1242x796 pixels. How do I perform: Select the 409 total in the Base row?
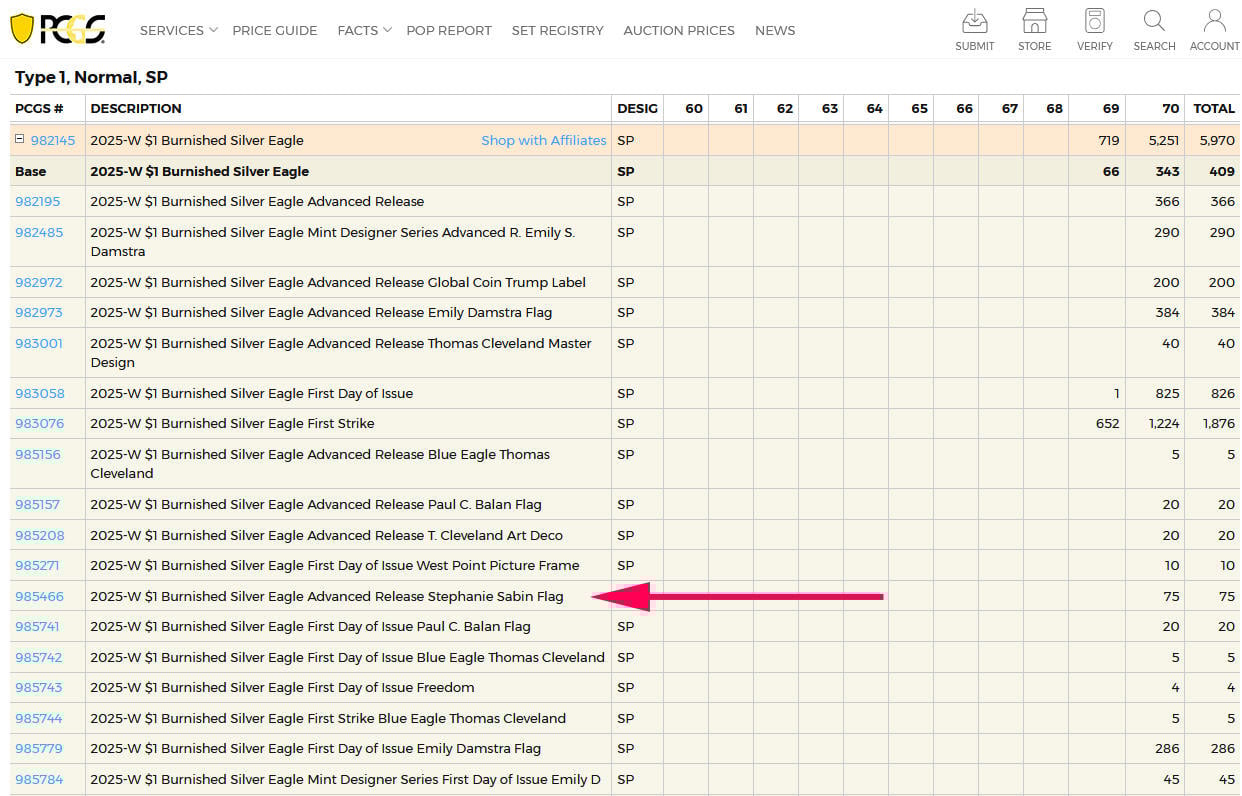(x=1222, y=171)
